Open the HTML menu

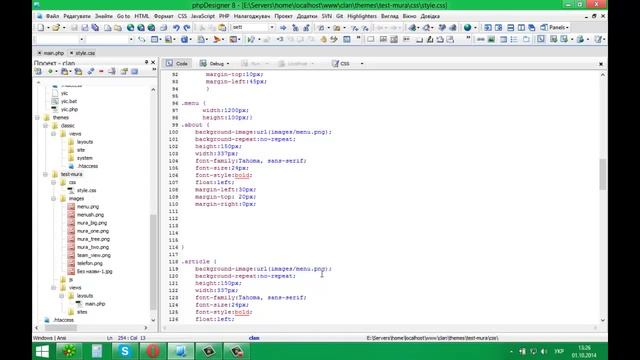pos(142,16)
